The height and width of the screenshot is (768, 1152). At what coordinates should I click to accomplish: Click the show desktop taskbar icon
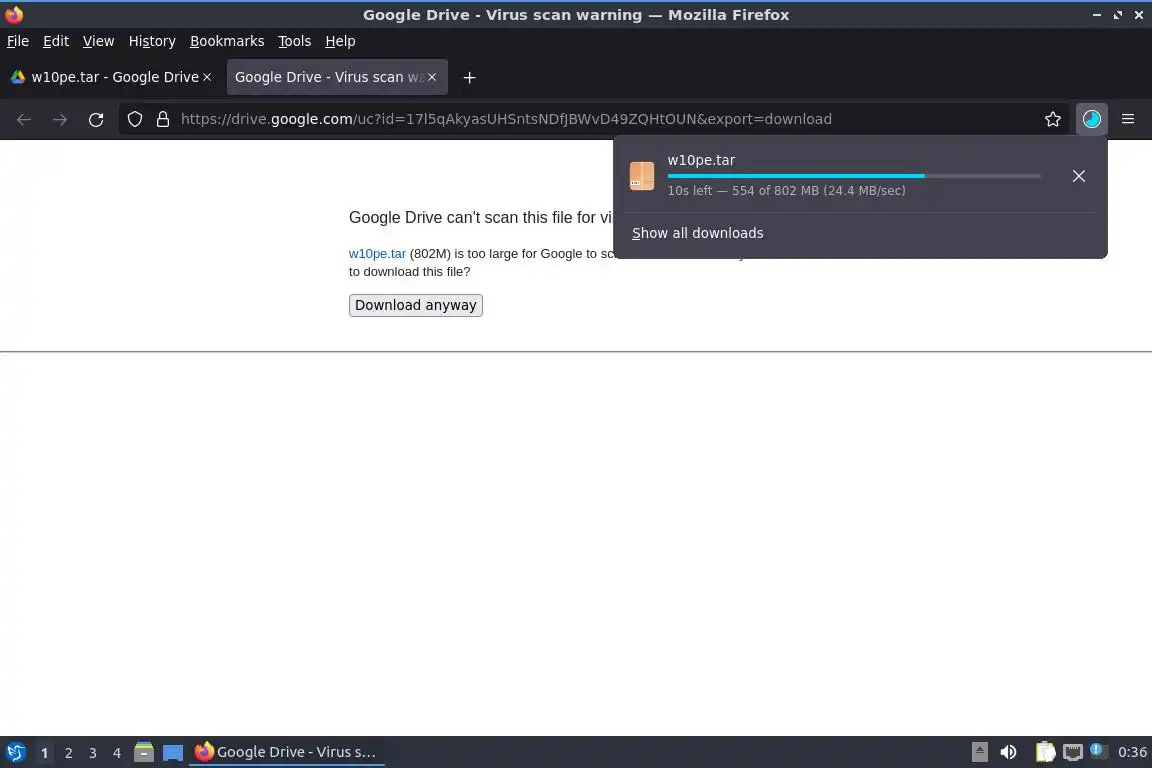coord(173,753)
